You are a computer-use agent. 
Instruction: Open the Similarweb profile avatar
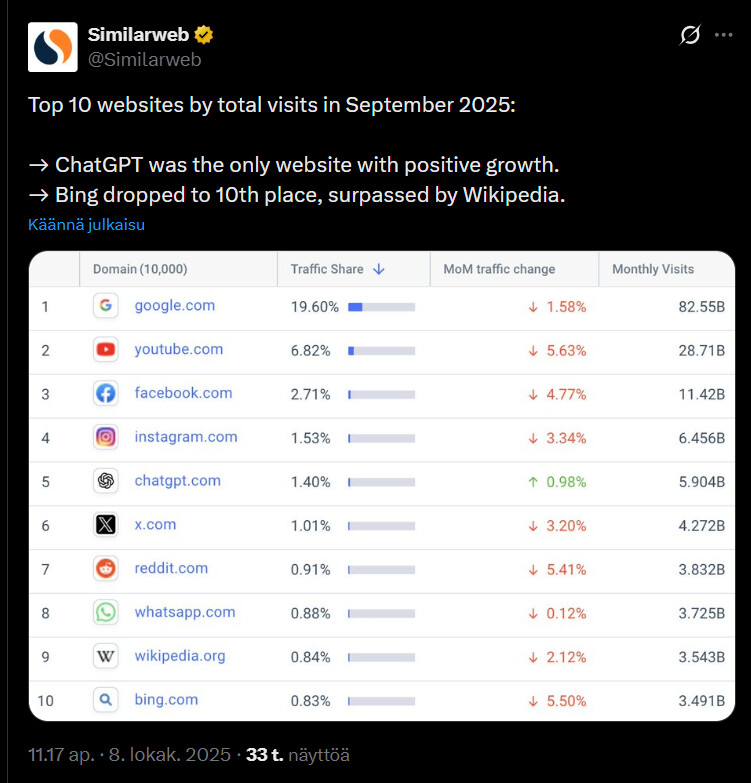click(53, 47)
